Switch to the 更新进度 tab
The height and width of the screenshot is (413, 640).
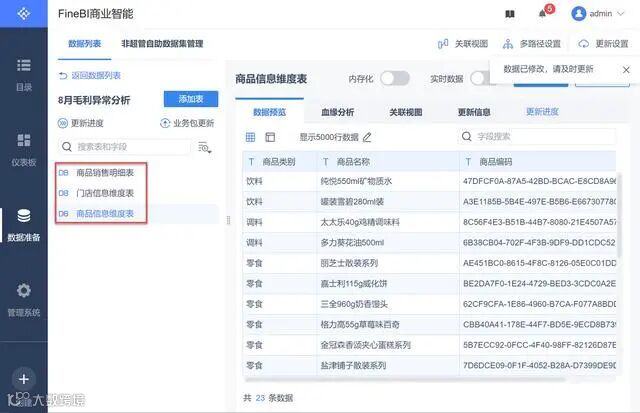[542, 112]
